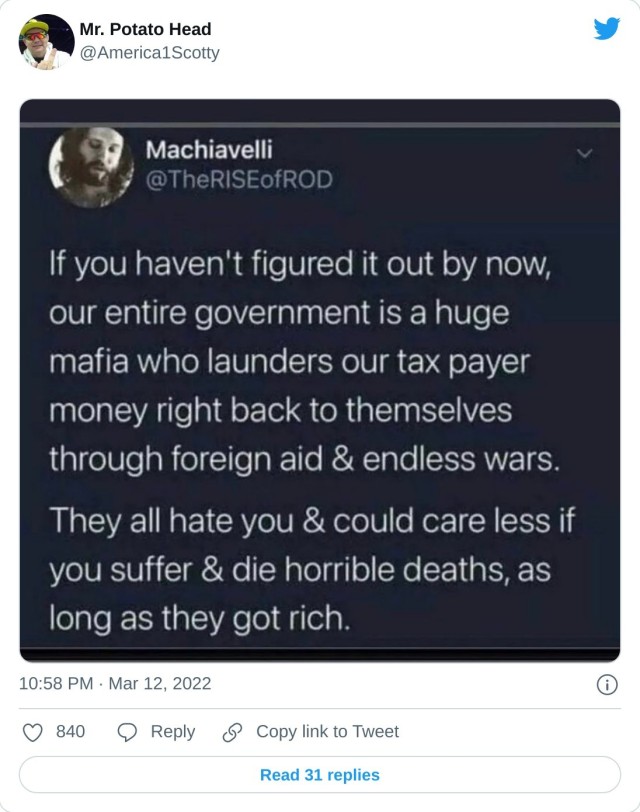Like the tweet with heart icon

click(33, 732)
